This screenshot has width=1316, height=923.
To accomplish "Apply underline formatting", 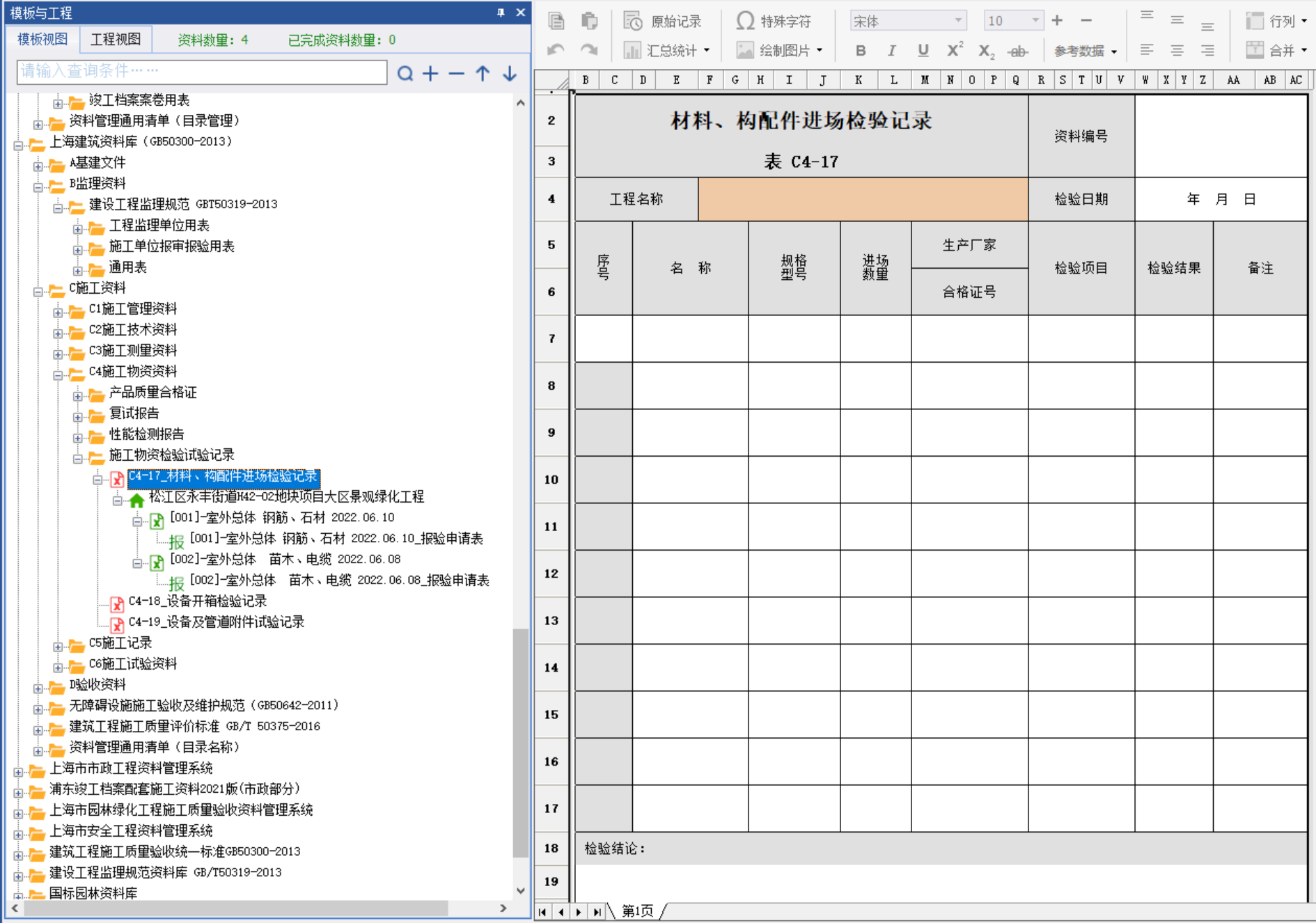I will [x=923, y=50].
